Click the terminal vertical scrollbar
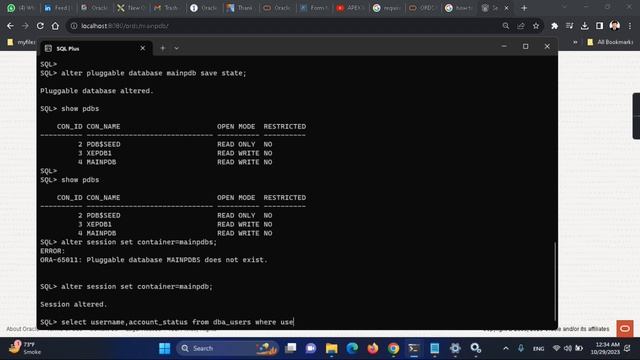Viewport: 640px width, 360px height. 555,282
